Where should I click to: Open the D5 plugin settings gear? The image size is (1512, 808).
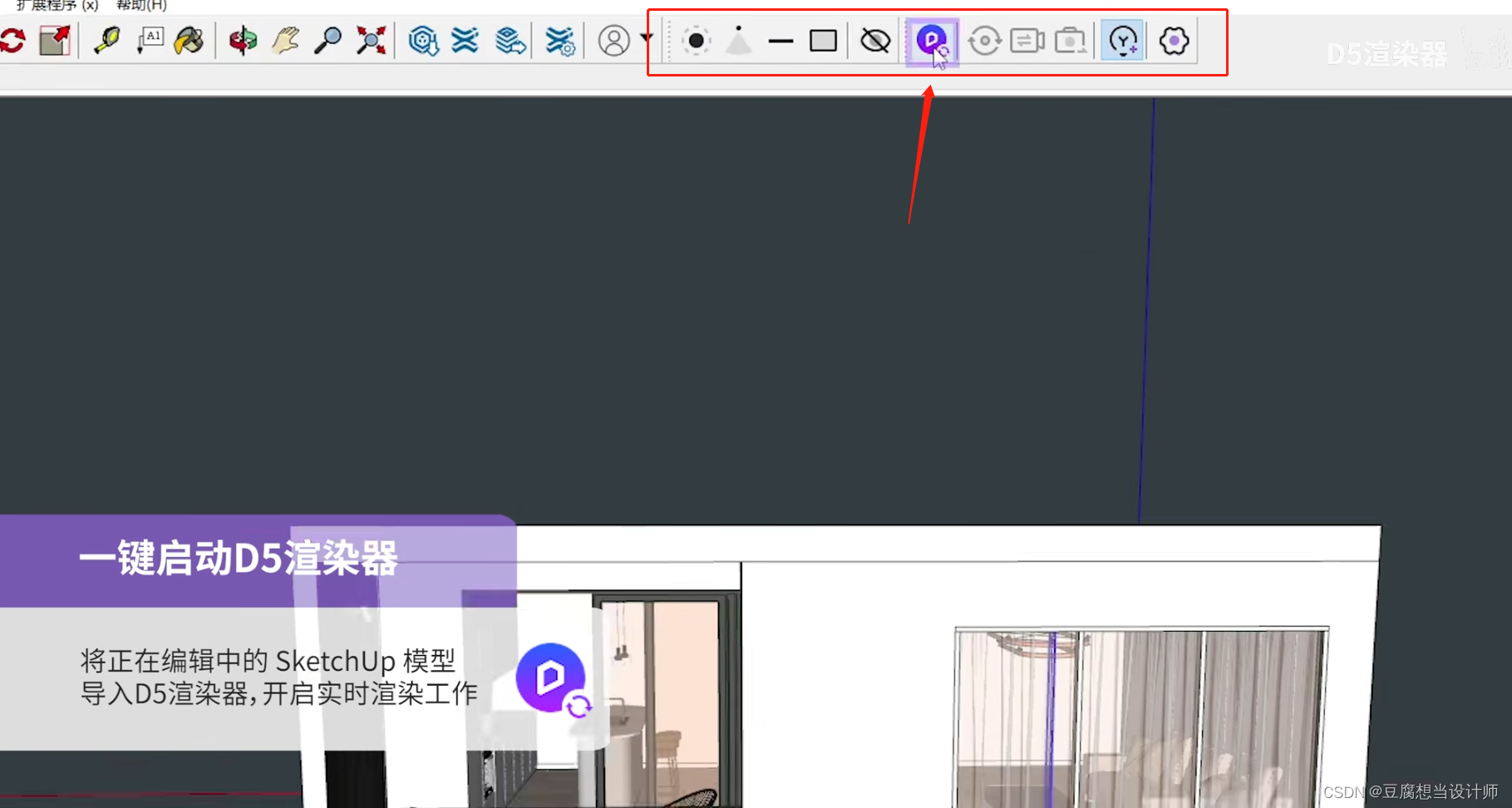pos(1173,40)
